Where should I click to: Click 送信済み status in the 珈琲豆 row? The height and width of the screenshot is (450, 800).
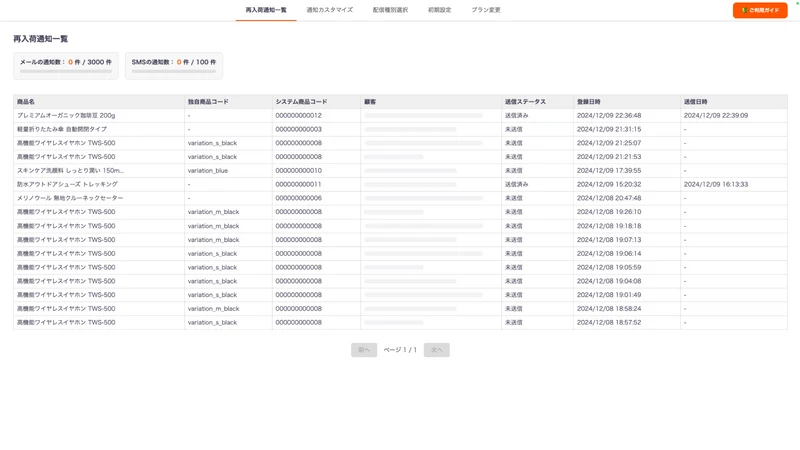[x=516, y=116]
